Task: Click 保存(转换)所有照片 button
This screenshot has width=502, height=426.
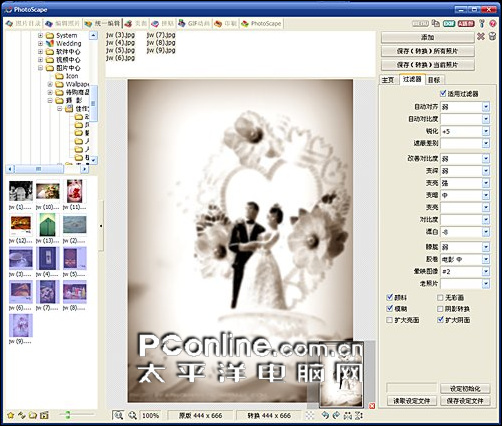Action: point(427,51)
